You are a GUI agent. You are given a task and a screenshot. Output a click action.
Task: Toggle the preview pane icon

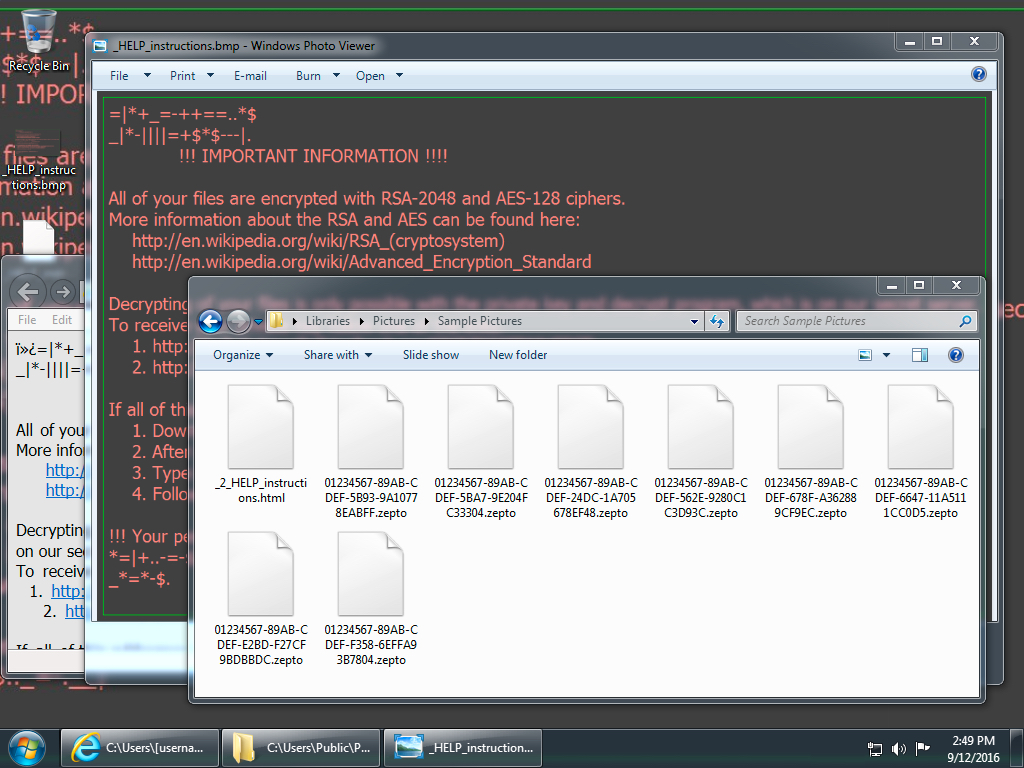[x=920, y=355]
